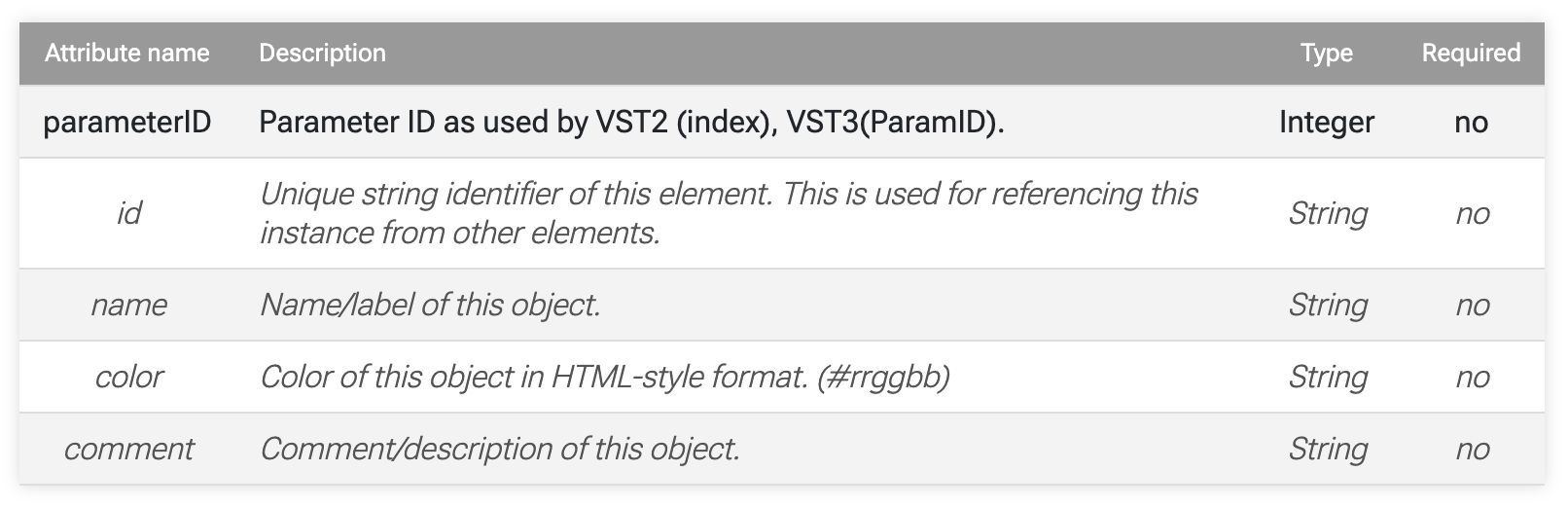This screenshot has height=508, width=1568.
Task: Click the 'no' value in name row
Action: point(1471,305)
